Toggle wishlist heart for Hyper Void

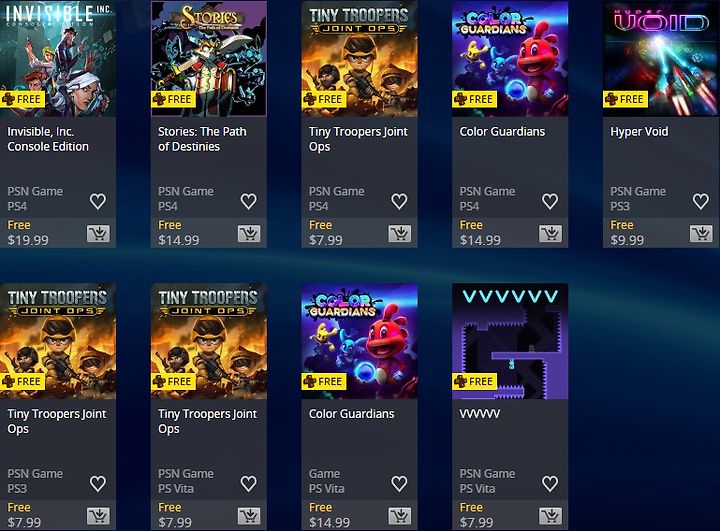[x=701, y=201]
